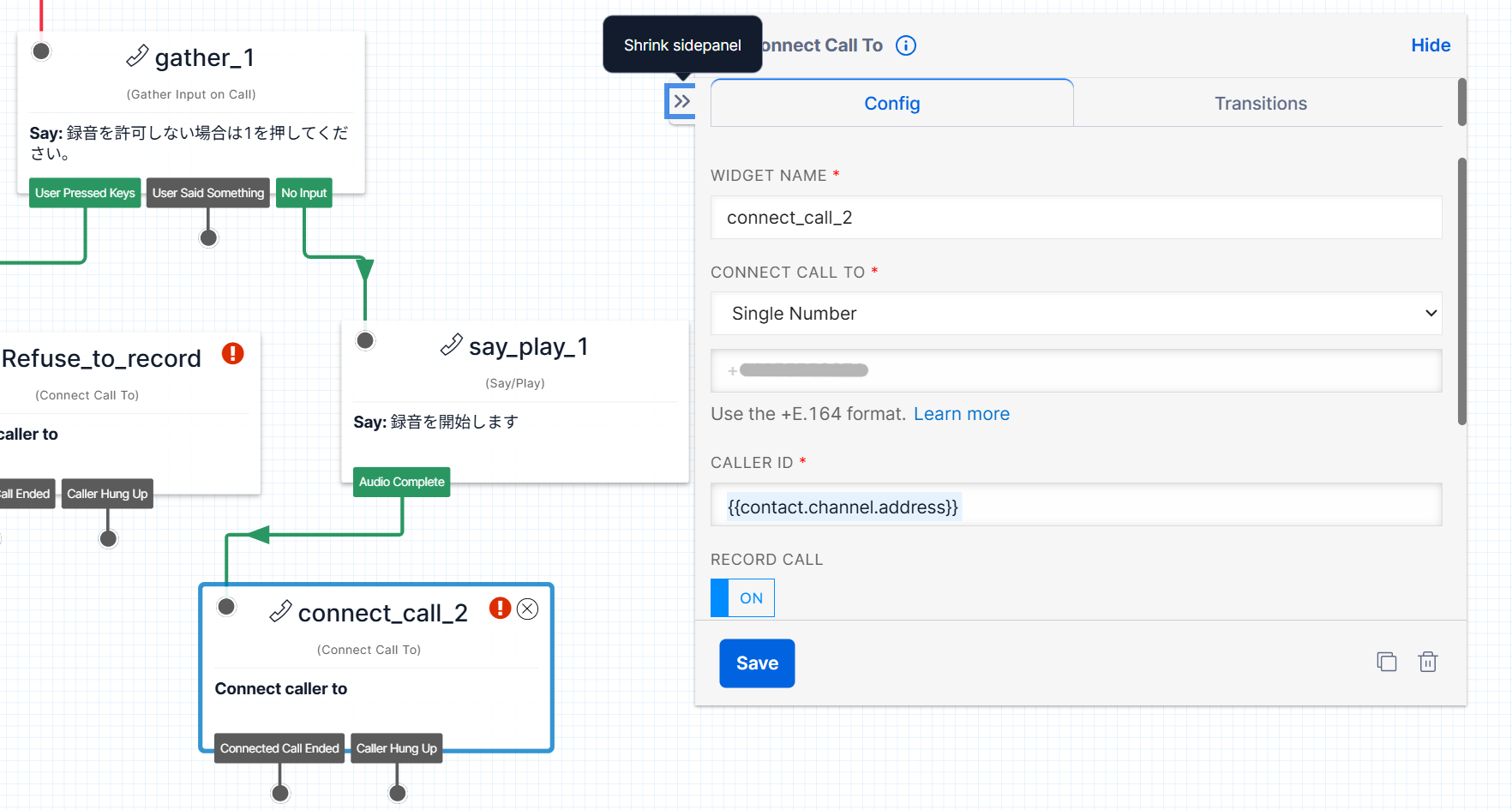Click the duplicate widget icon

click(1387, 662)
